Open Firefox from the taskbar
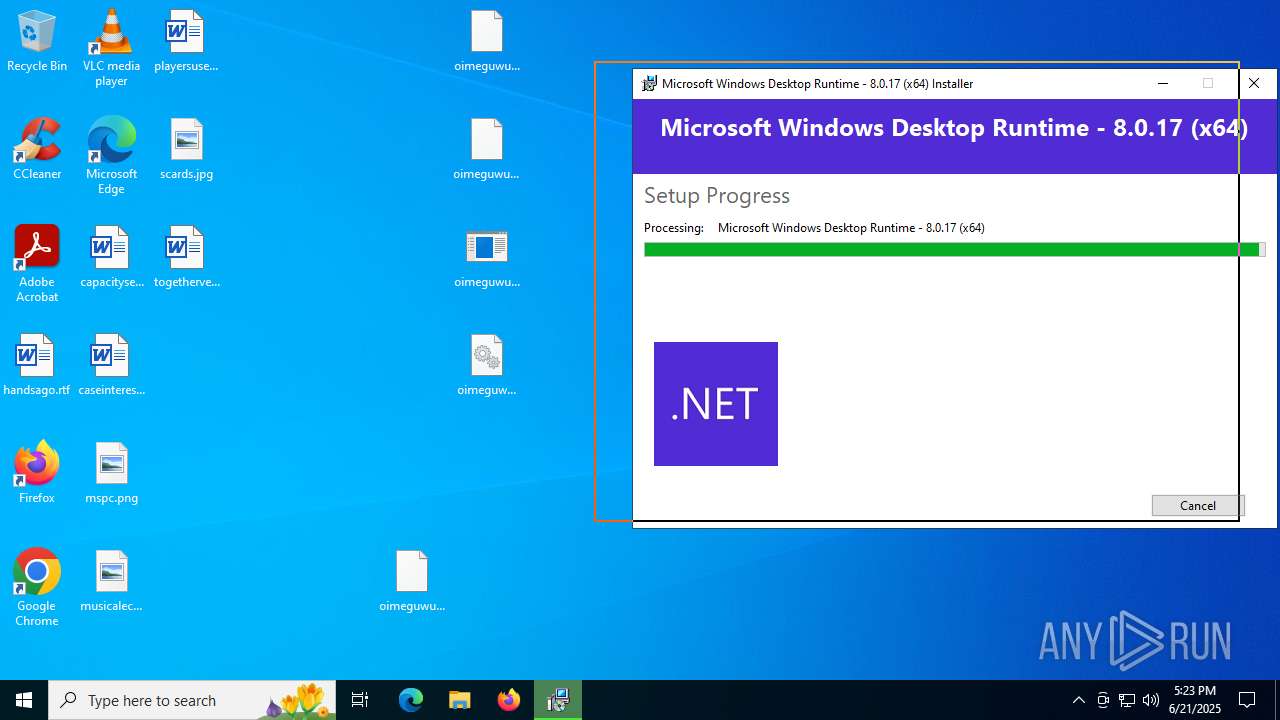1280x720 pixels. coord(509,700)
